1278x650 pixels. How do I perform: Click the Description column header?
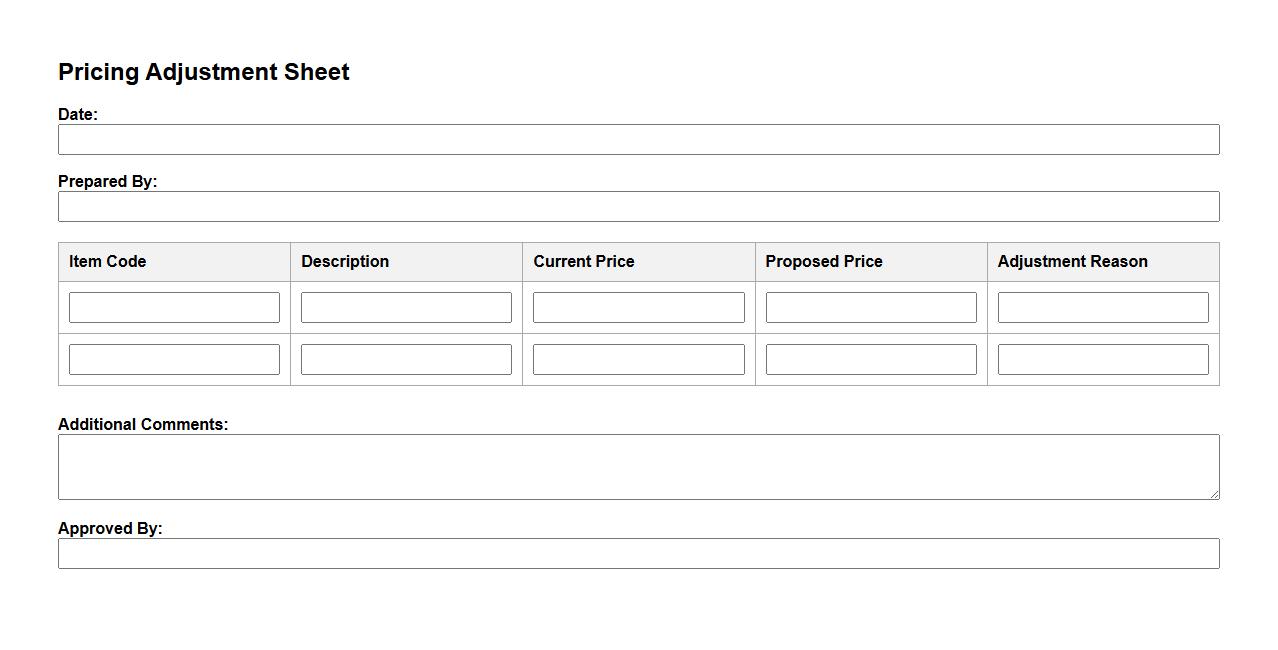pyautogui.click(x=345, y=262)
